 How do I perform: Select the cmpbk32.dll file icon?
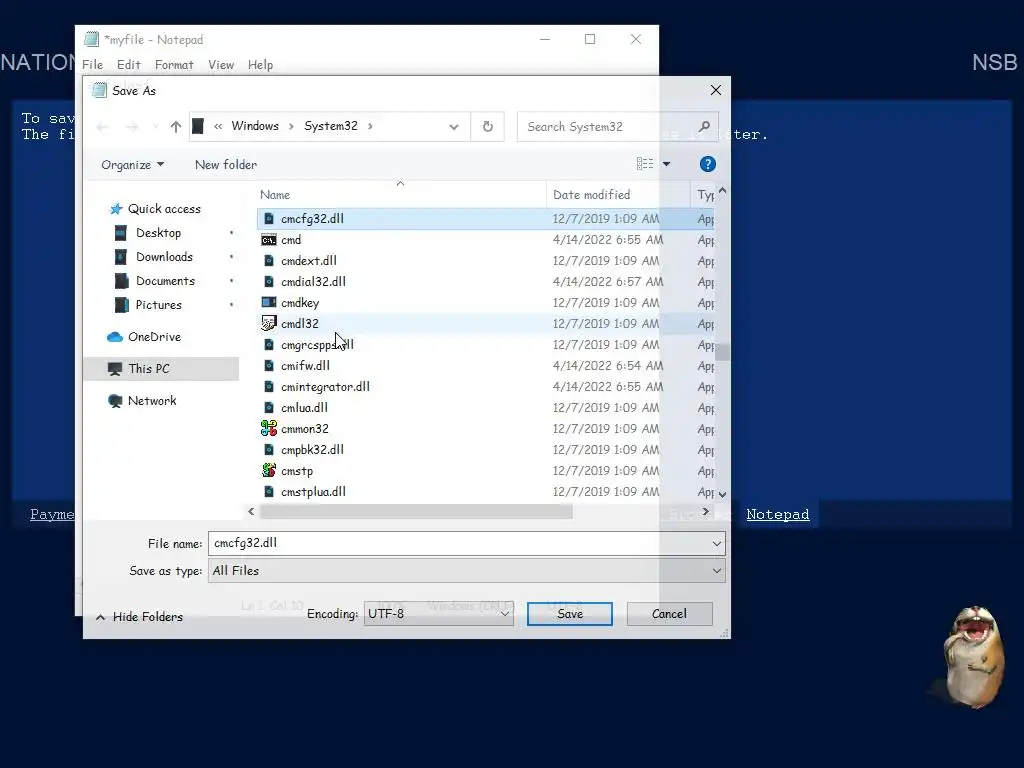268,449
